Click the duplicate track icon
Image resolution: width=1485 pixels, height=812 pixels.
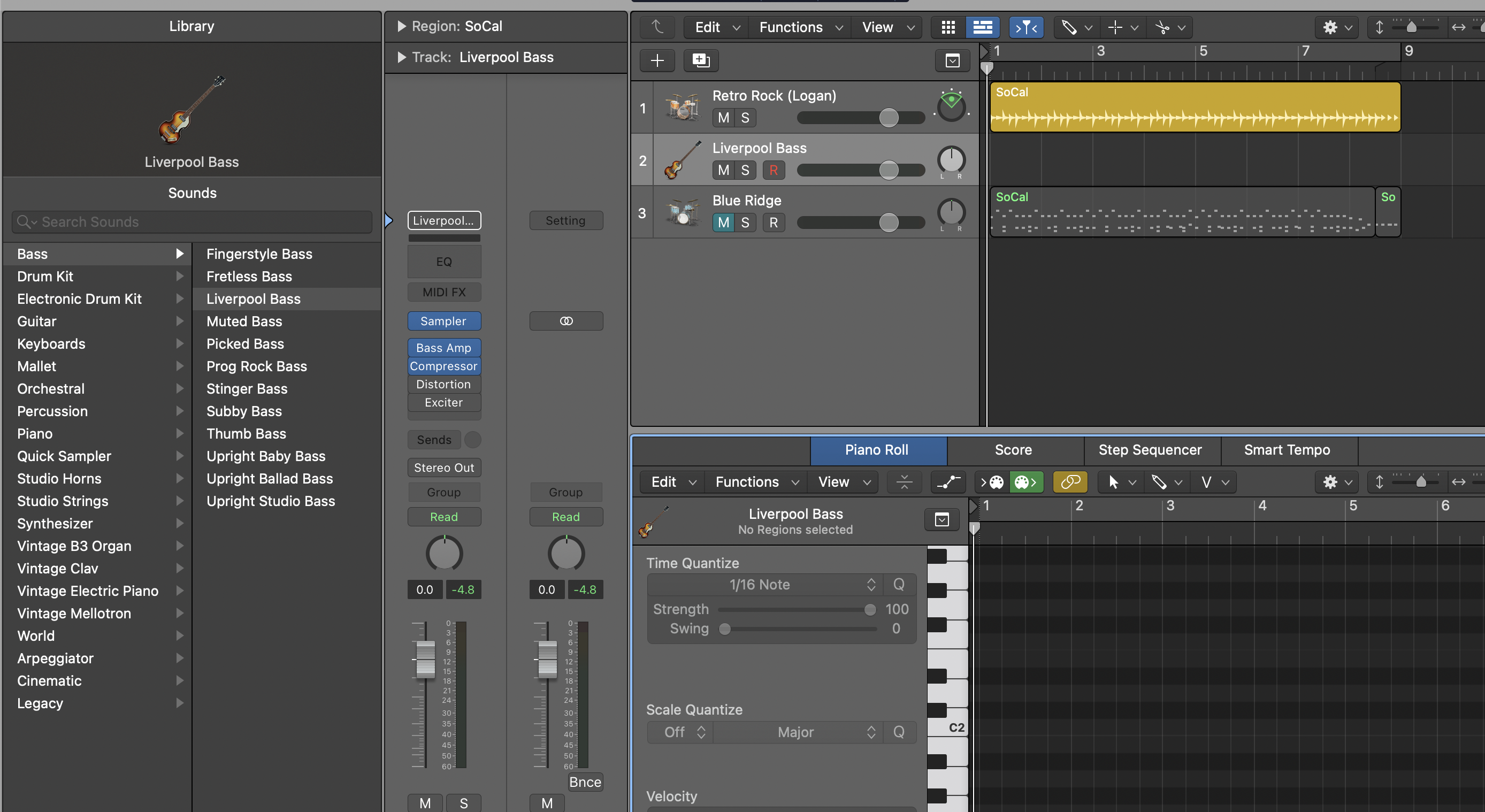(x=700, y=60)
